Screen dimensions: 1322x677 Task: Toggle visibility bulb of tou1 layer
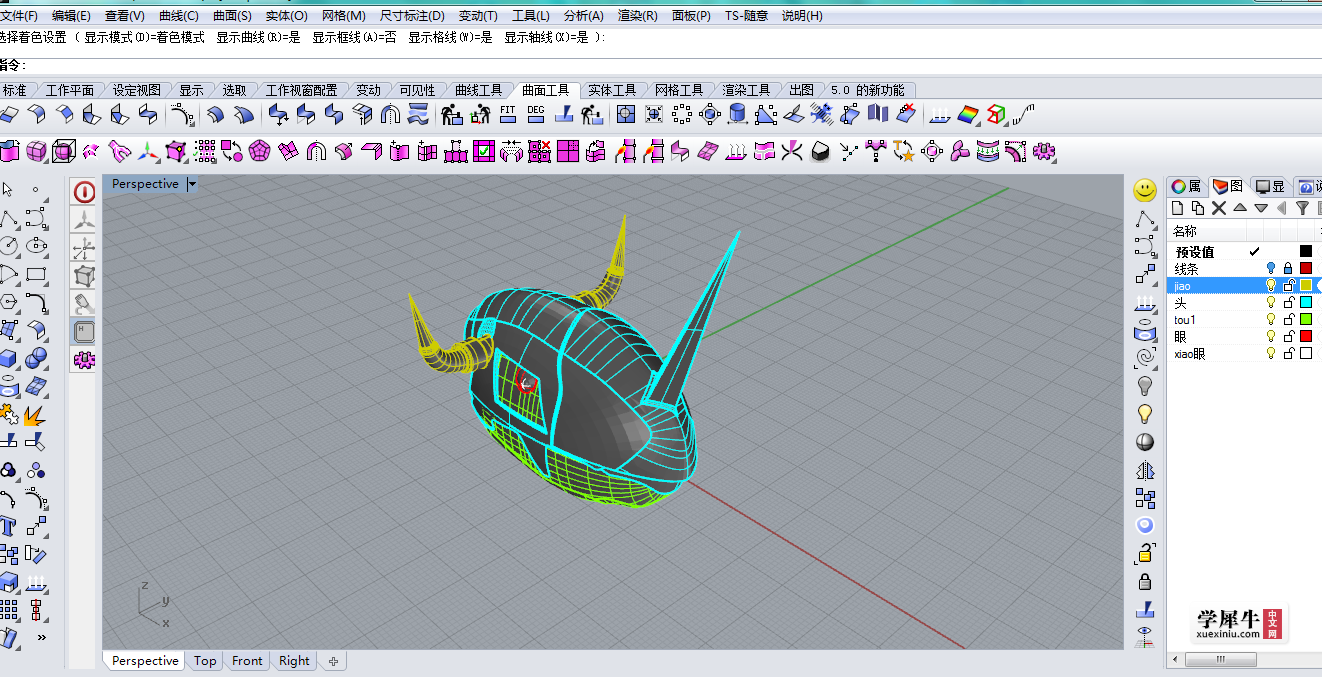click(1271, 320)
